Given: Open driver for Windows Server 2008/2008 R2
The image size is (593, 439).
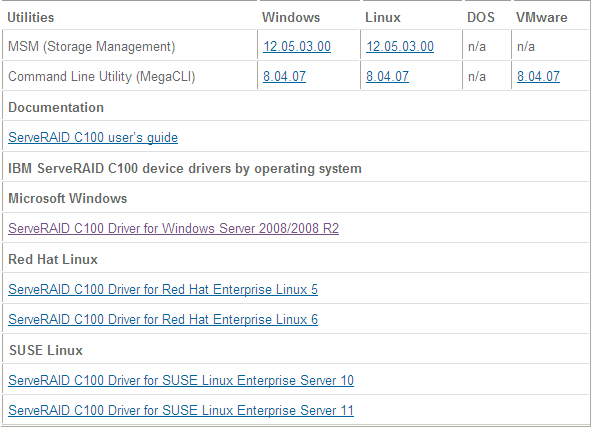Looking at the screenshot, I should (x=174, y=228).
